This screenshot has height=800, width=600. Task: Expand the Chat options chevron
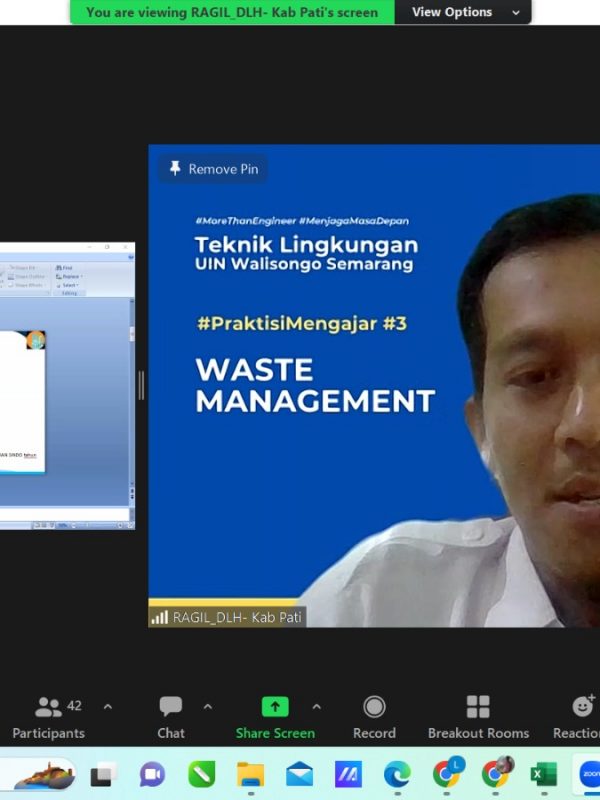click(208, 707)
